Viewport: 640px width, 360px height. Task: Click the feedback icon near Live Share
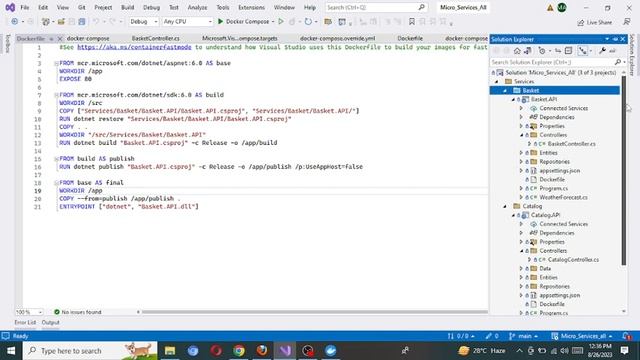pyautogui.click(x=627, y=22)
